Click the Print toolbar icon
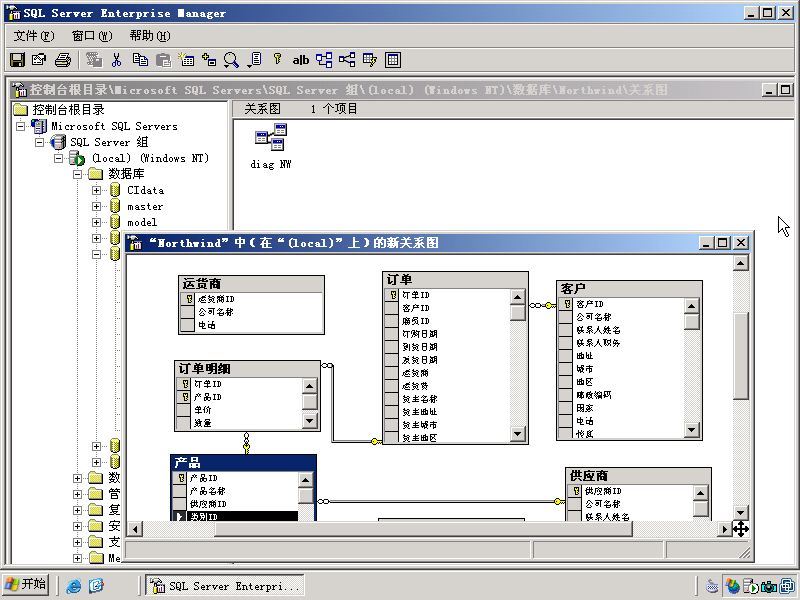800x600 pixels. tap(63, 60)
